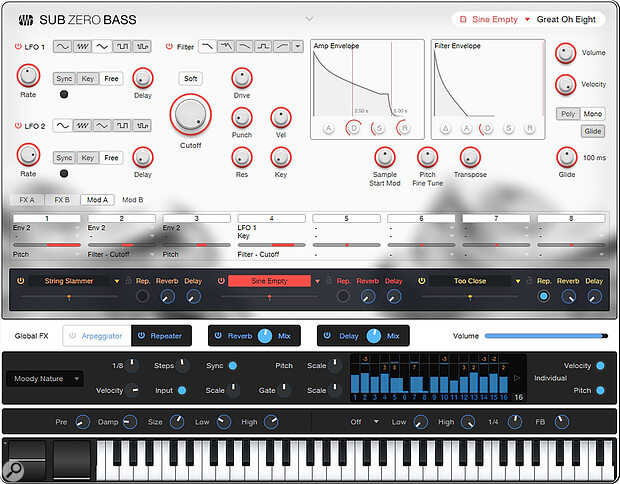This screenshot has height=484, width=620.
Task: Click the Soft filter button
Action: pos(191,78)
